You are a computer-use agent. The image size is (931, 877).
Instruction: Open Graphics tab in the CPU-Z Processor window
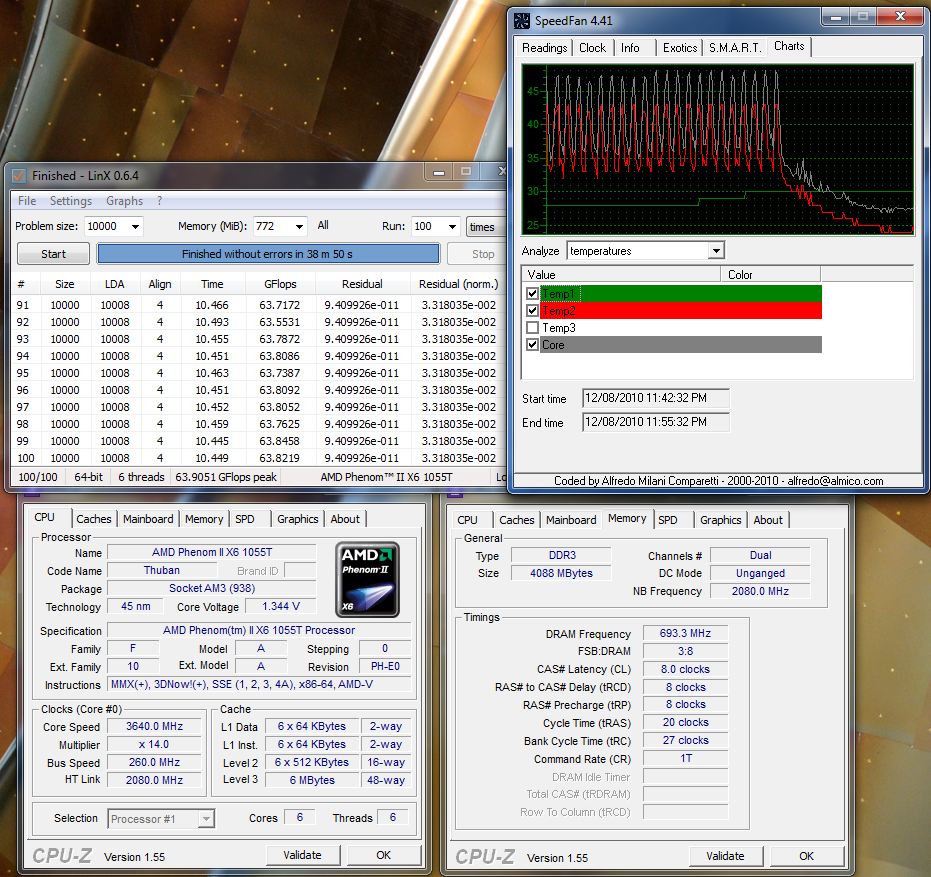[297, 519]
